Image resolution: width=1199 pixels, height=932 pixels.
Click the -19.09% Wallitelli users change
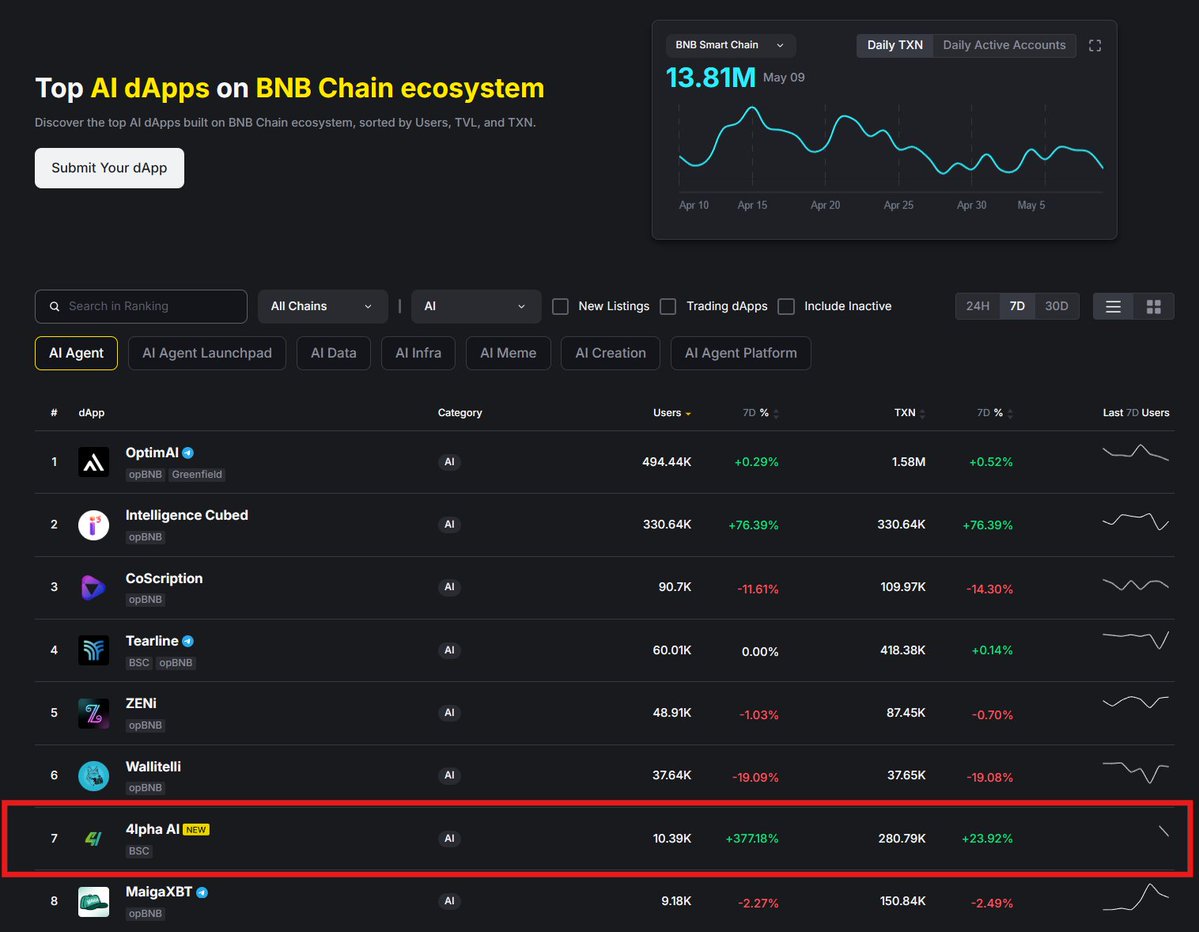point(755,778)
